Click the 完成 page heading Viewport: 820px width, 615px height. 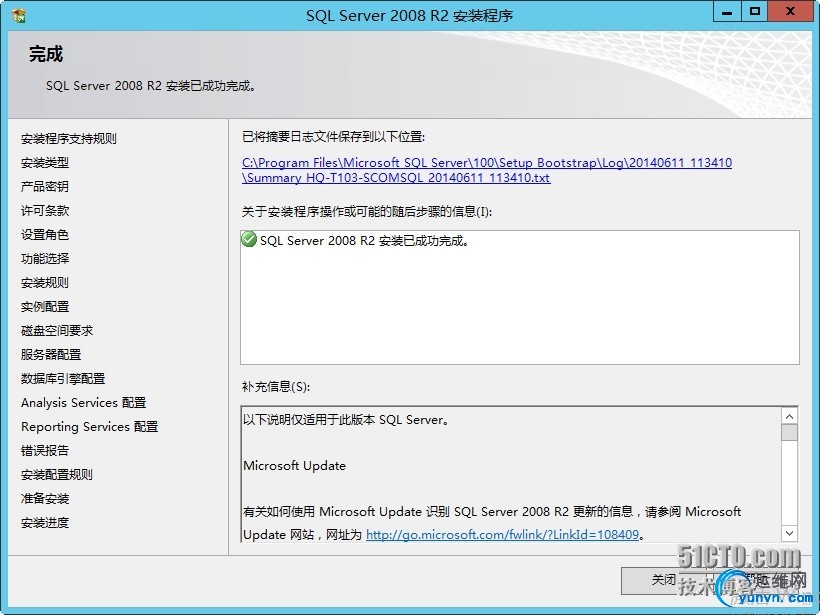[46, 54]
